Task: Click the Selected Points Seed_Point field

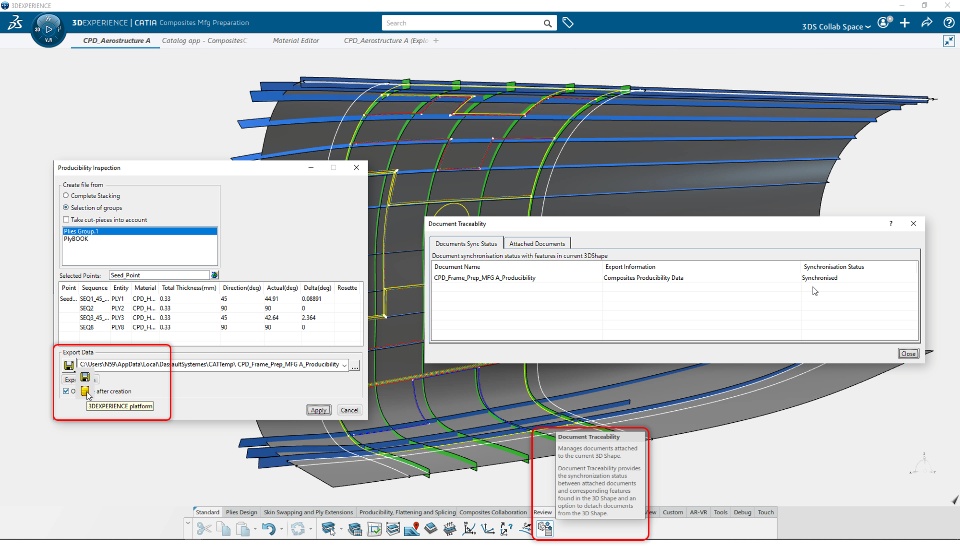Action: (159, 275)
